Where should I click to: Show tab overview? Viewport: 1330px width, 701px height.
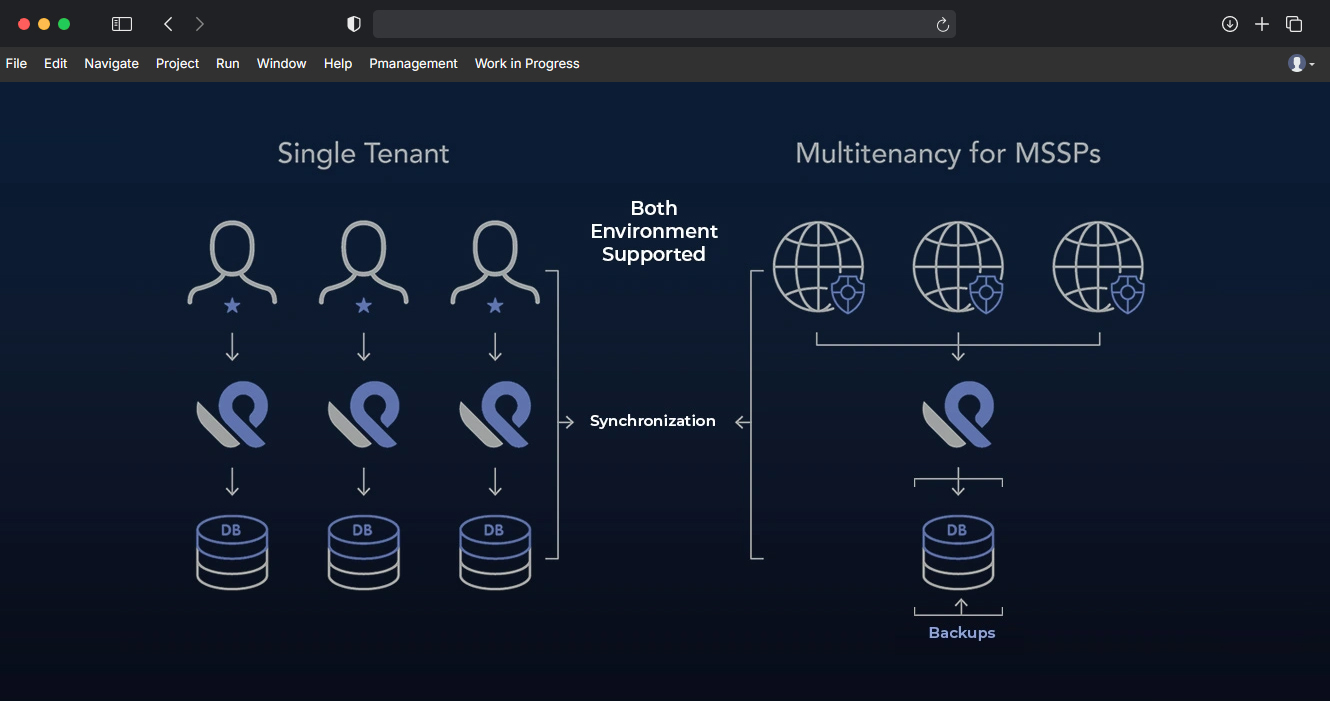[x=1294, y=24]
